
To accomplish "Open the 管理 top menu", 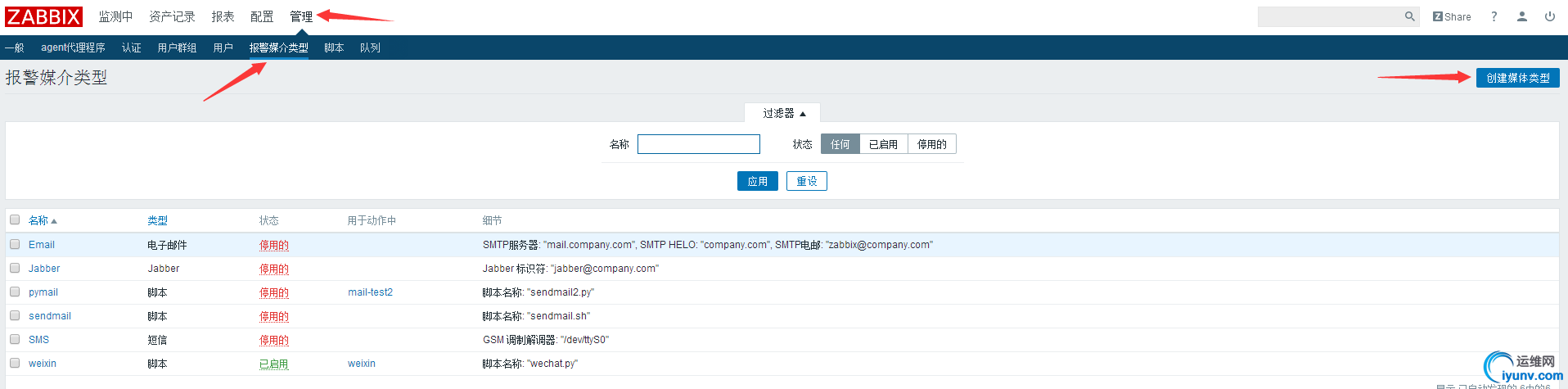I will 301,16.
